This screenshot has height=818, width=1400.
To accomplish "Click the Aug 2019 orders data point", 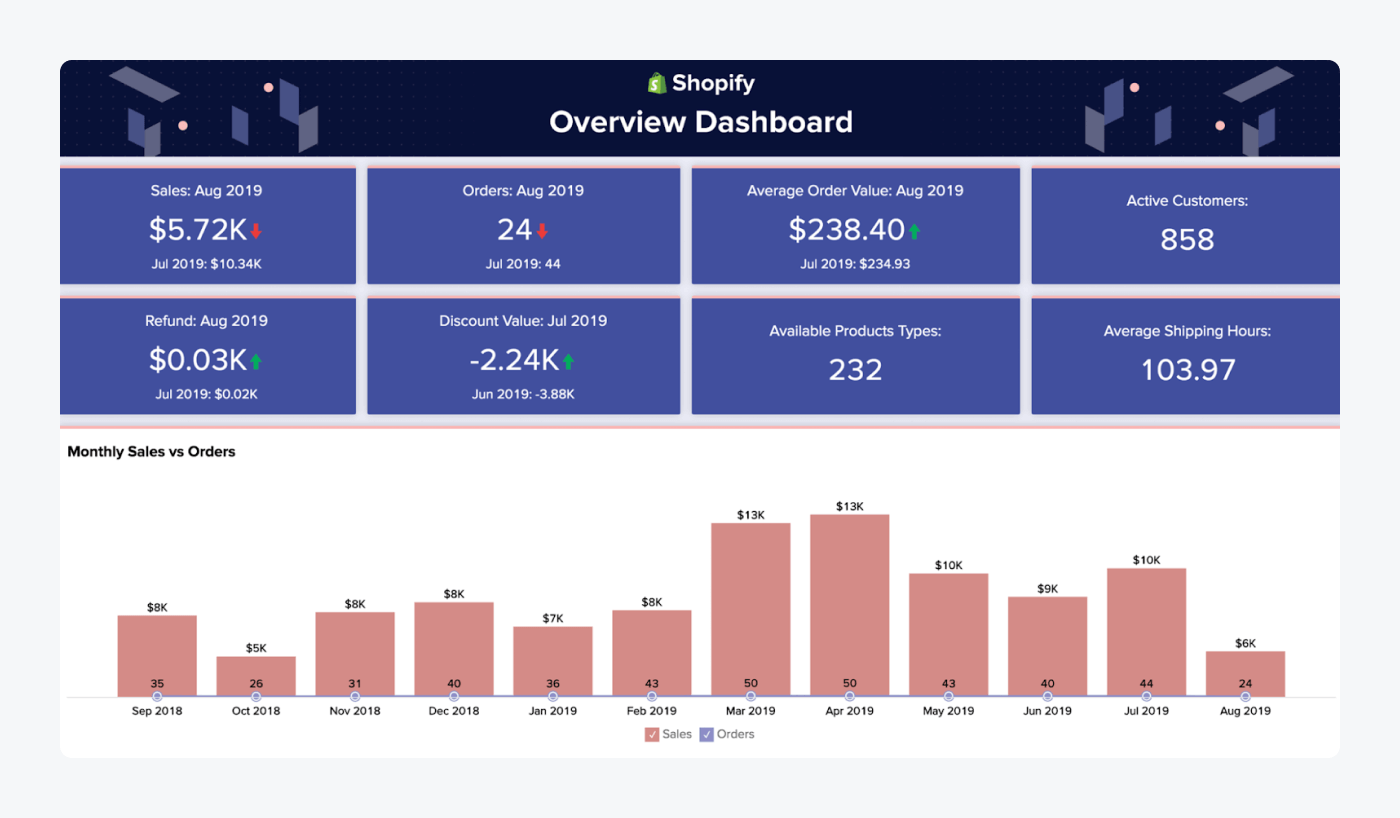I will pyautogui.click(x=1245, y=696).
